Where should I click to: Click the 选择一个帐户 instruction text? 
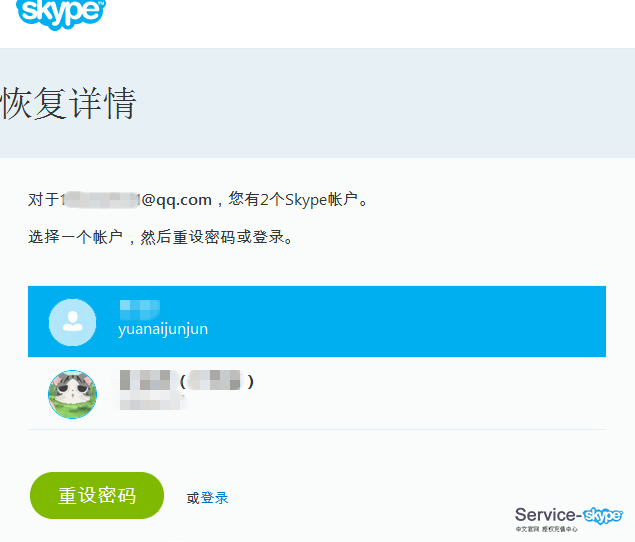click(x=160, y=239)
